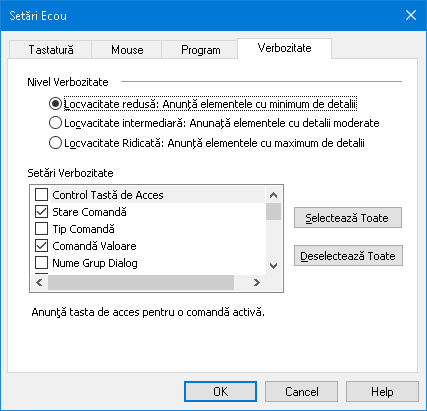Switch to the Tastatură tab
This screenshot has height=411, width=427.
coord(50,50)
